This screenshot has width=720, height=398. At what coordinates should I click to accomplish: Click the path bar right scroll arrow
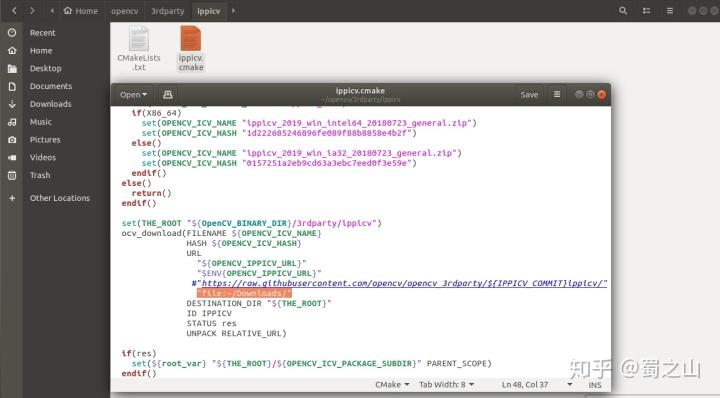coord(233,11)
